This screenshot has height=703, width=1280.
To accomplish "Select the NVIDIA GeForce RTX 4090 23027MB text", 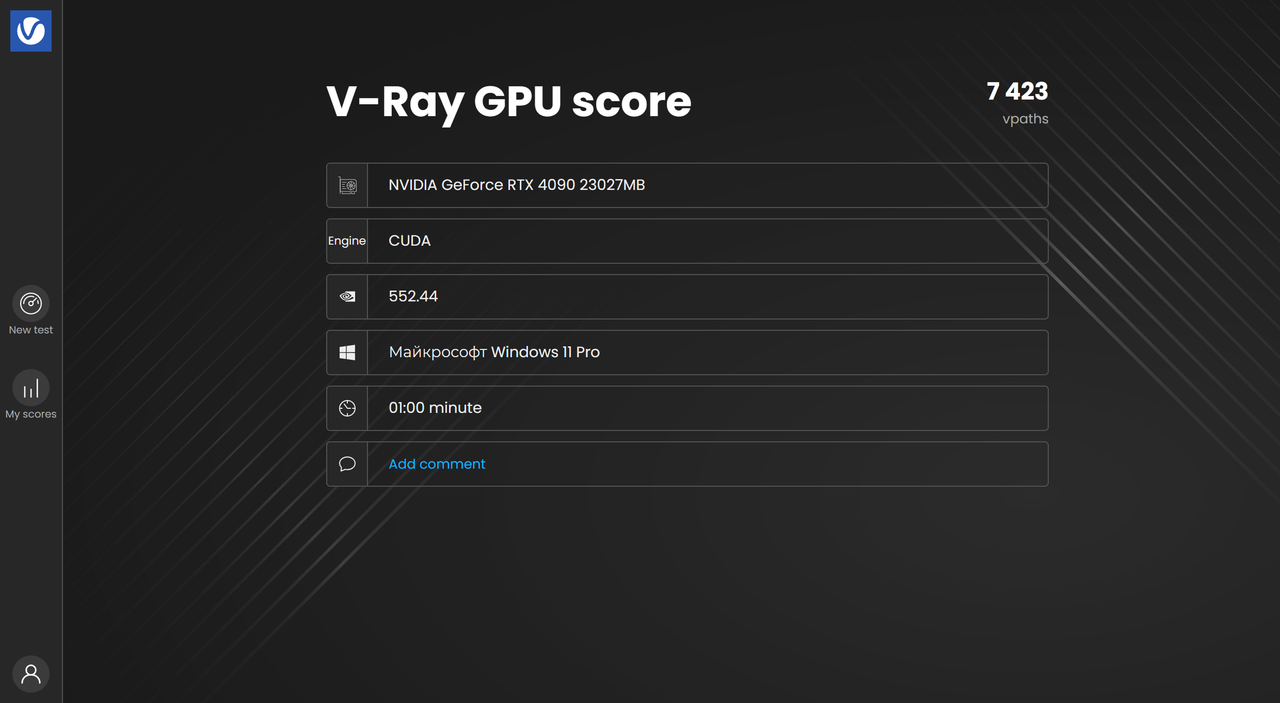I will (x=517, y=185).
